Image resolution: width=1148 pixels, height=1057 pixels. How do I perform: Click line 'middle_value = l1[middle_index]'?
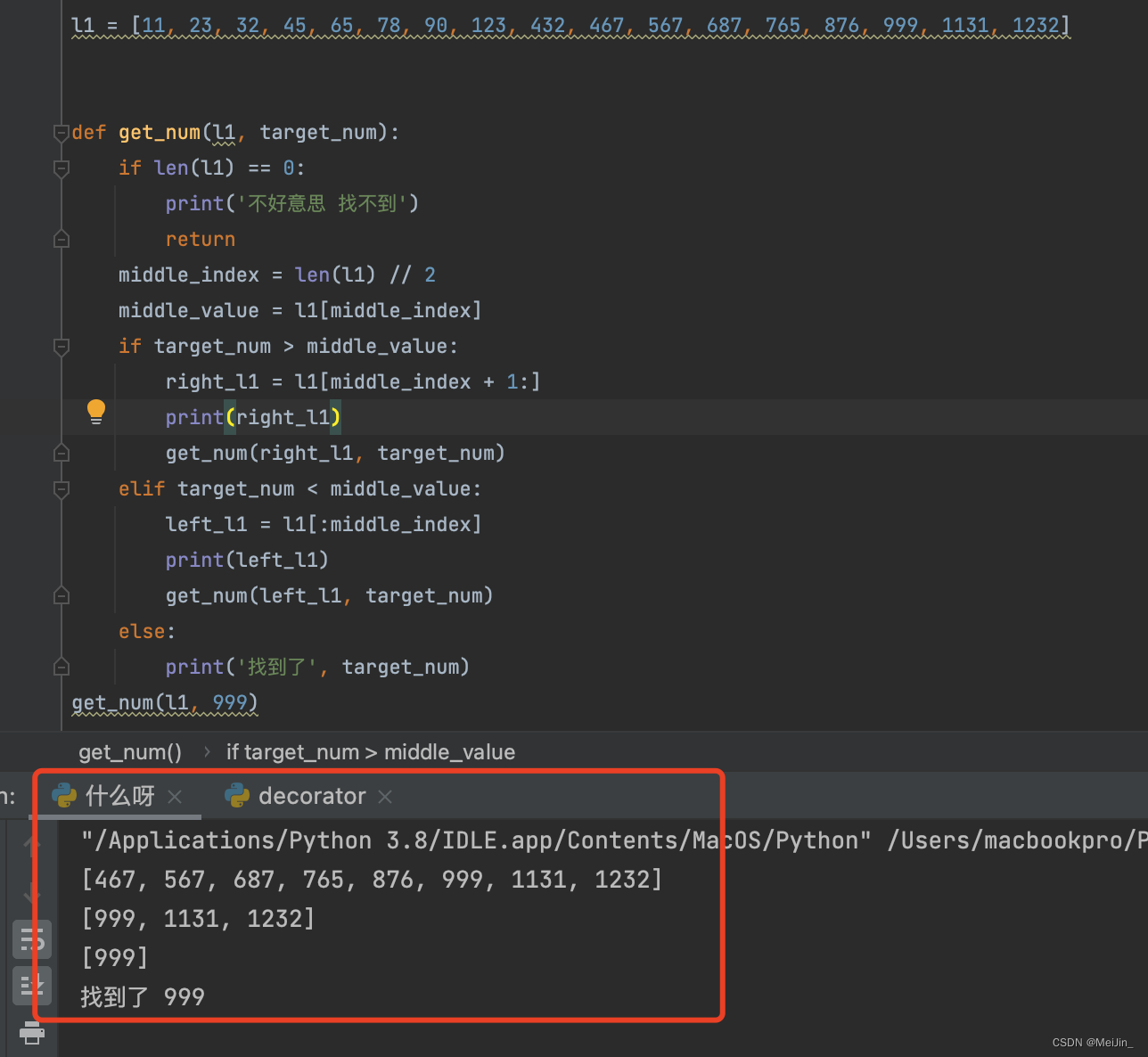[299, 310]
